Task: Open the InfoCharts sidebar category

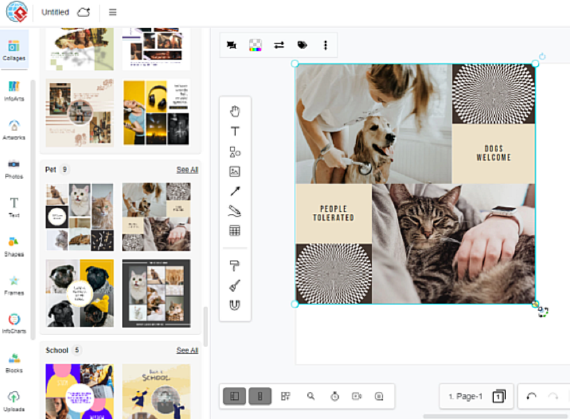Action: point(14,323)
